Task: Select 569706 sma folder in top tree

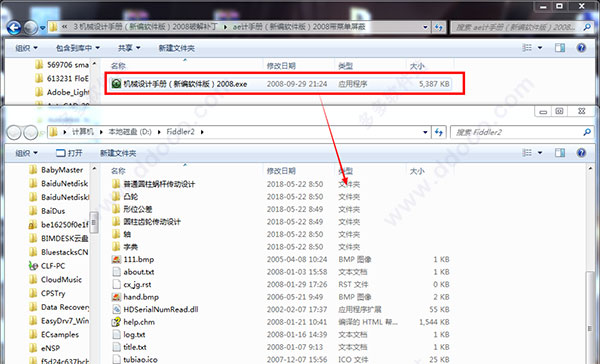Action: 62,65
